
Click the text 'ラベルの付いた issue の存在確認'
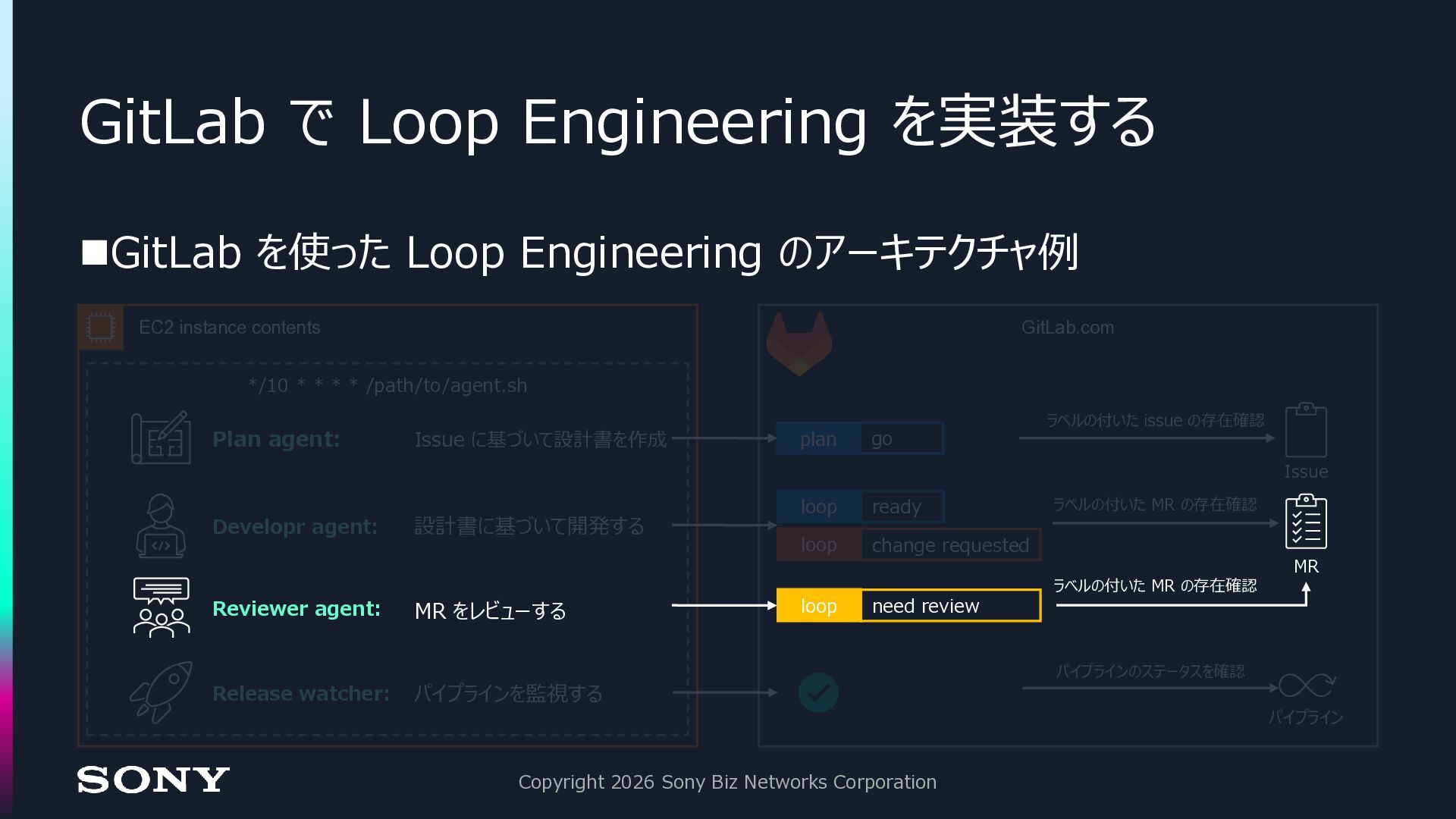click(1155, 420)
